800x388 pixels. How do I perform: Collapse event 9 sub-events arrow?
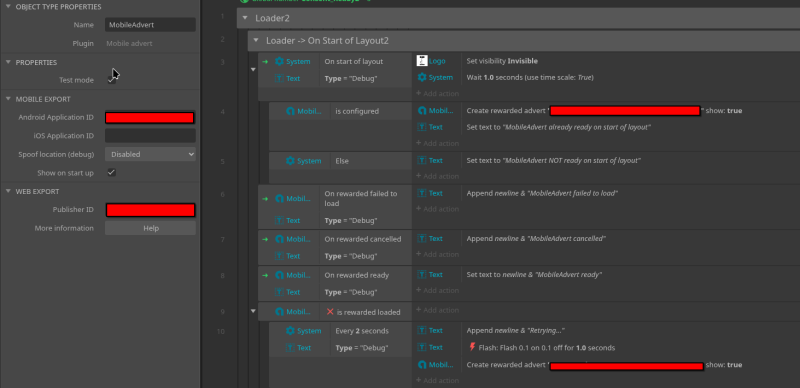pyautogui.click(x=253, y=310)
